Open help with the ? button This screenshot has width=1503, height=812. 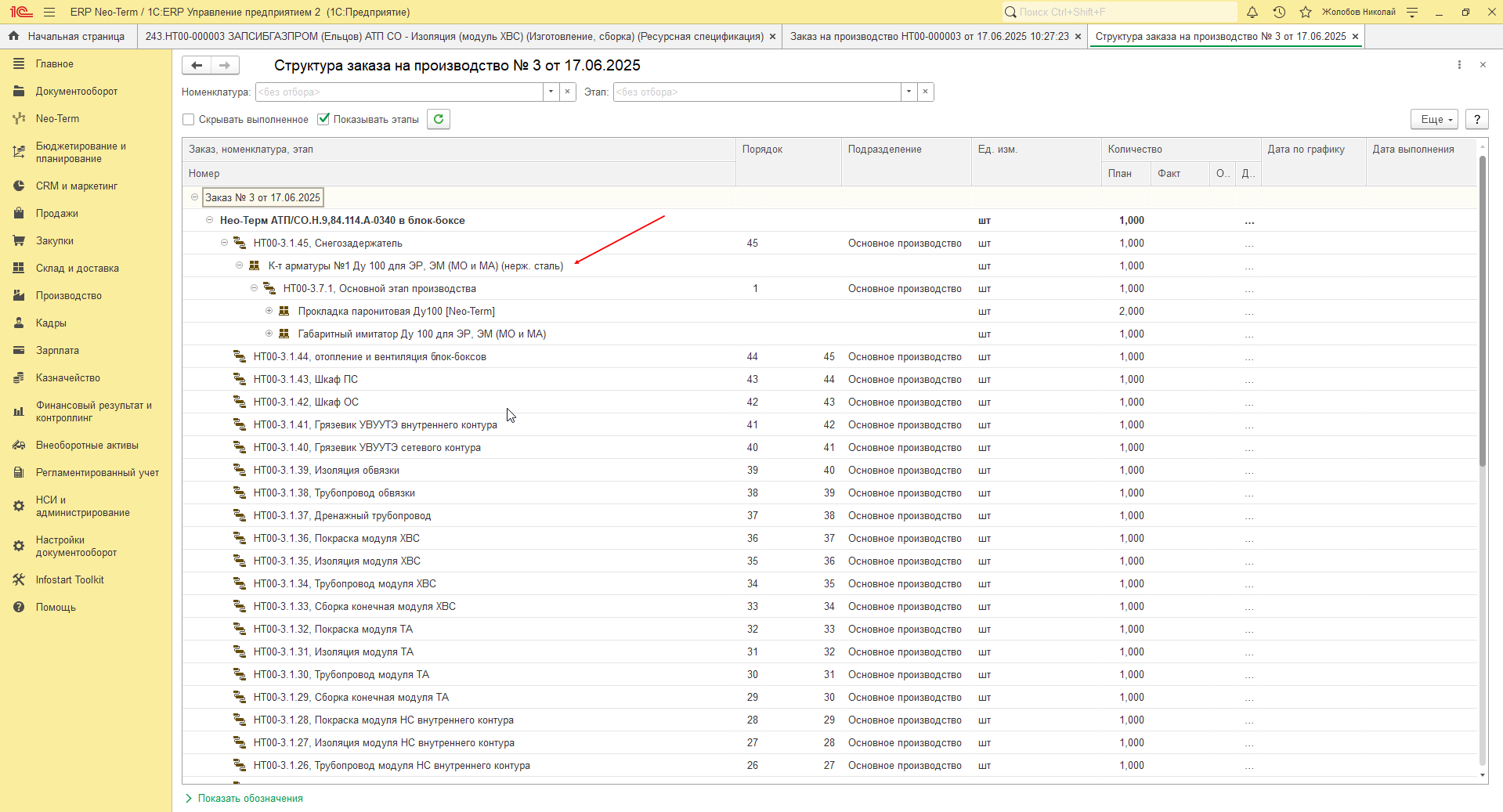coord(1476,119)
